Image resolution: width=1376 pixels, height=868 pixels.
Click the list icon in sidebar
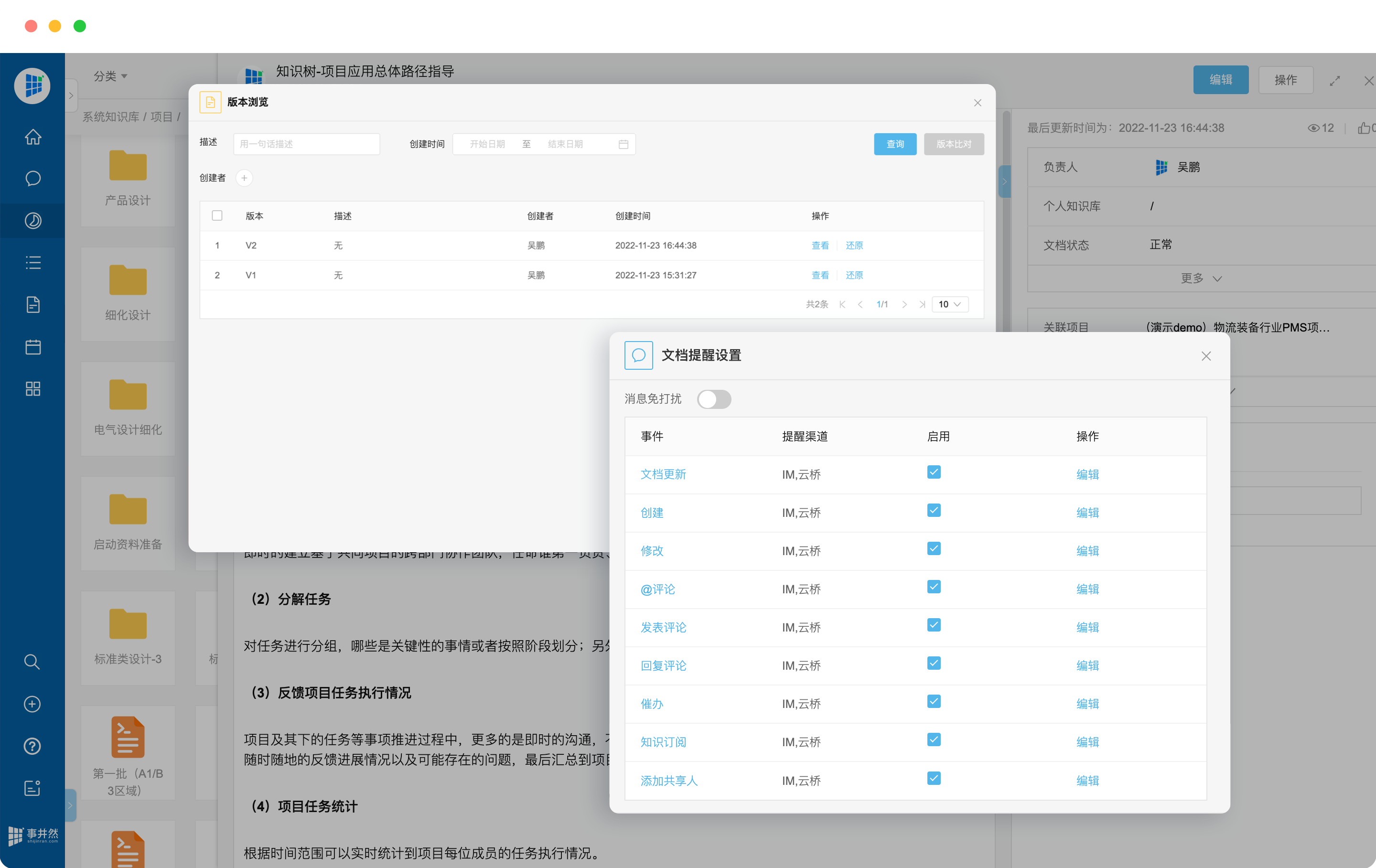click(32, 262)
